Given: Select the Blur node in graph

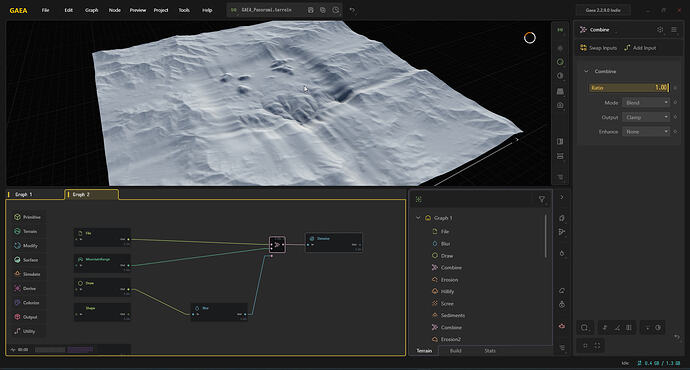Looking at the screenshot, I should pos(219,311).
